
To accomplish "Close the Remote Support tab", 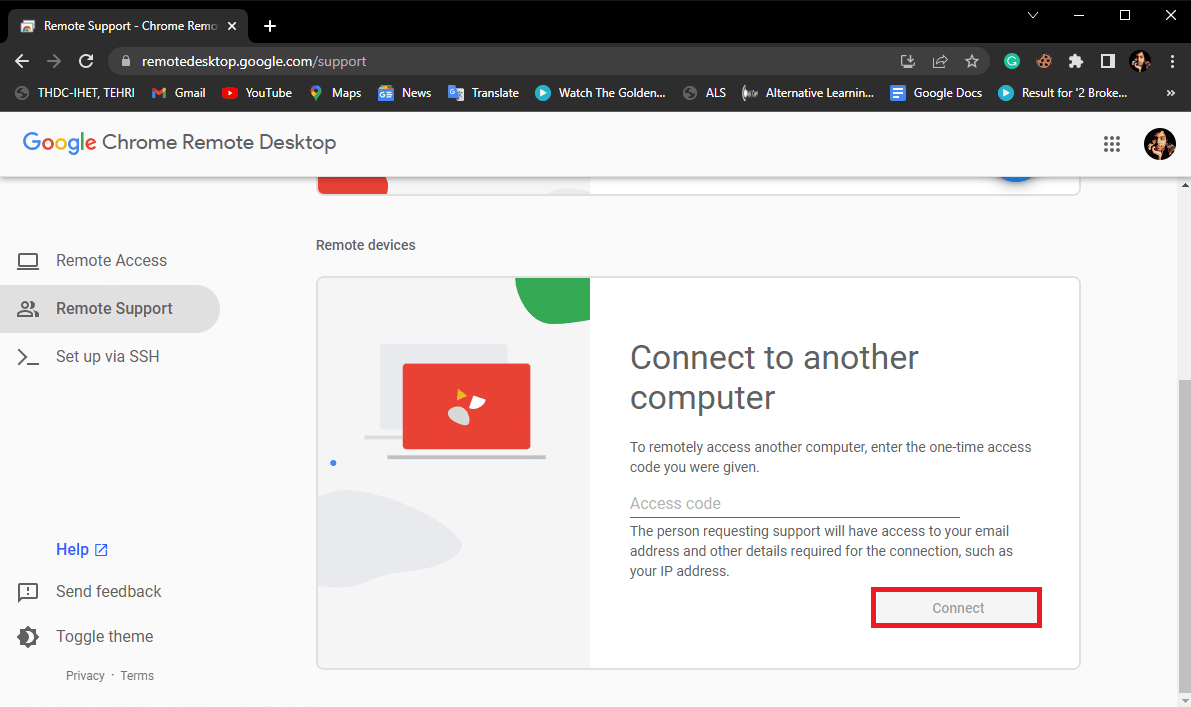I will (x=232, y=26).
